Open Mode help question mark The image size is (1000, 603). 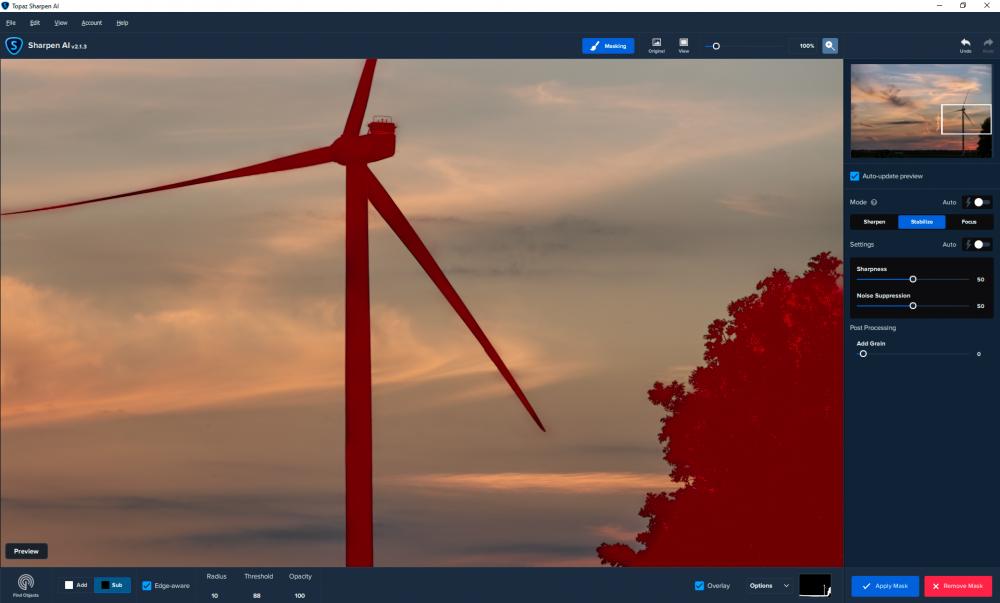(x=874, y=202)
